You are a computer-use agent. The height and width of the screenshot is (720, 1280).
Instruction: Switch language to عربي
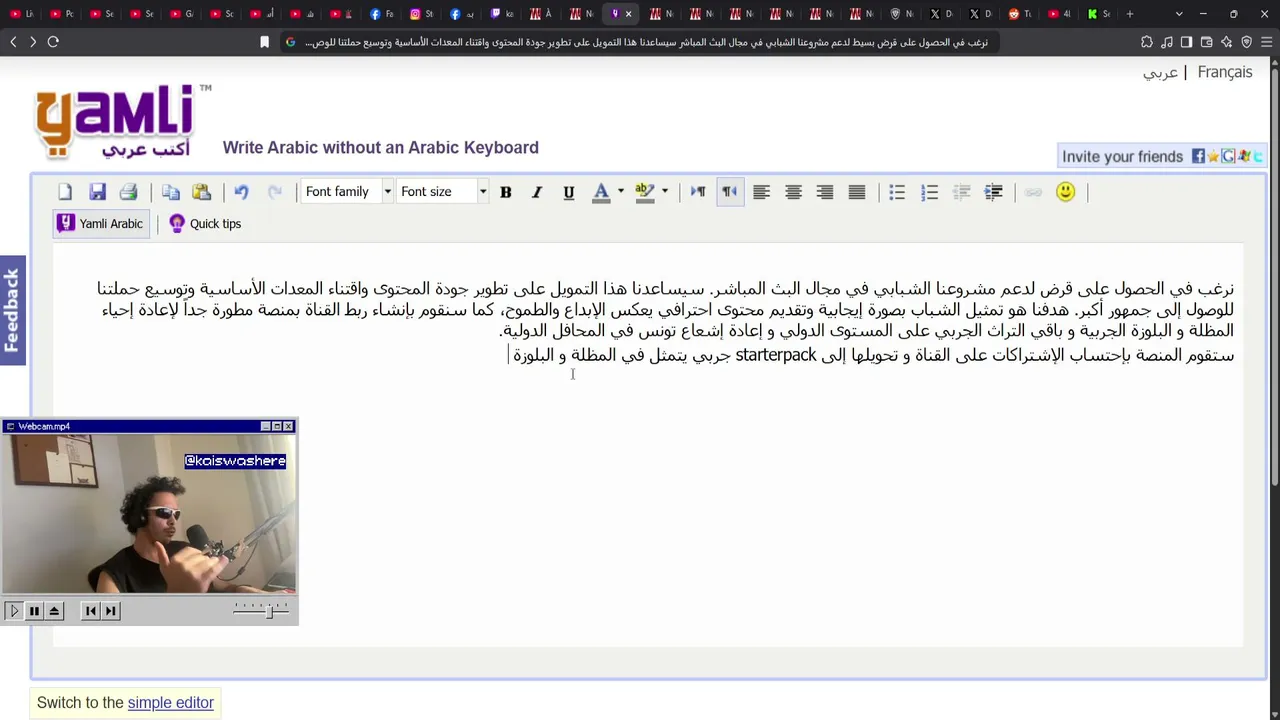pyautogui.click(x=1160, y=72)
